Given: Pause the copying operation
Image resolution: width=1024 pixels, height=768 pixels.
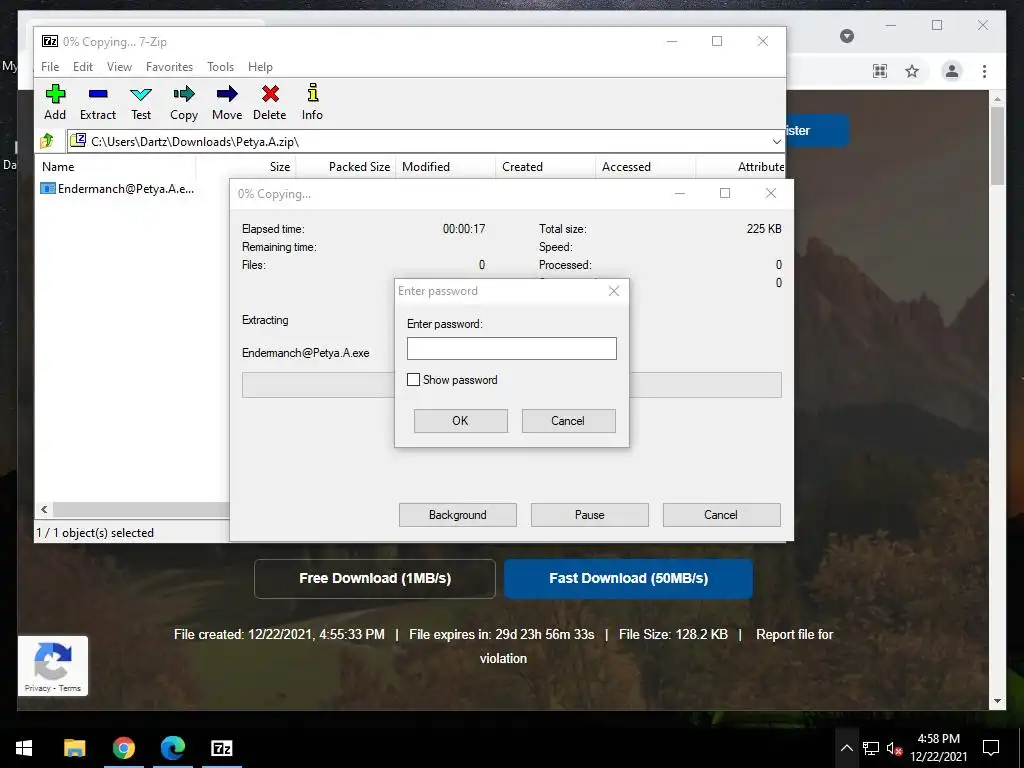Looking at the screenshot, I should coord(590,515).
